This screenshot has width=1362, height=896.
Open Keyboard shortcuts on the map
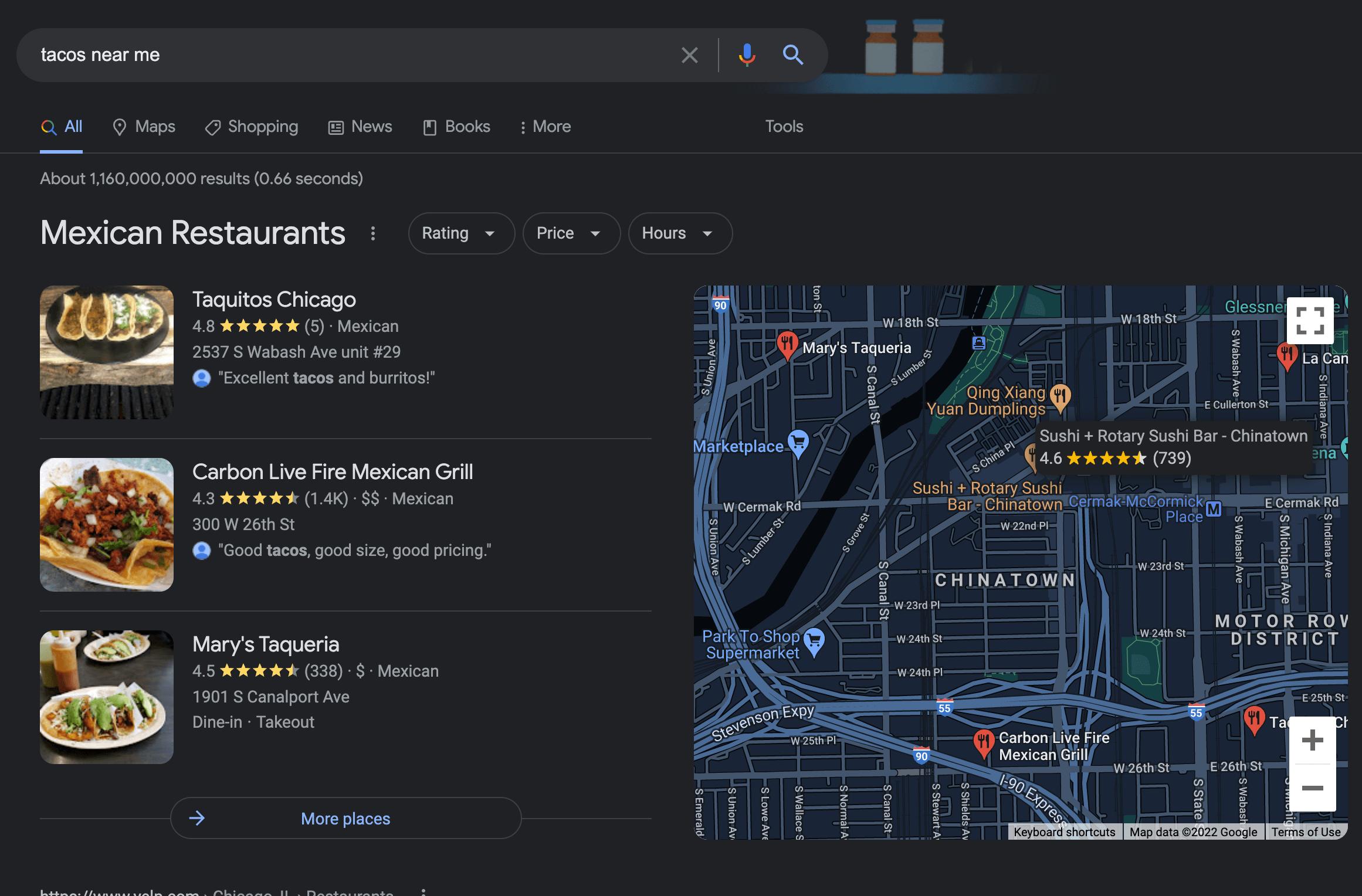click(x=1065, y=831)
